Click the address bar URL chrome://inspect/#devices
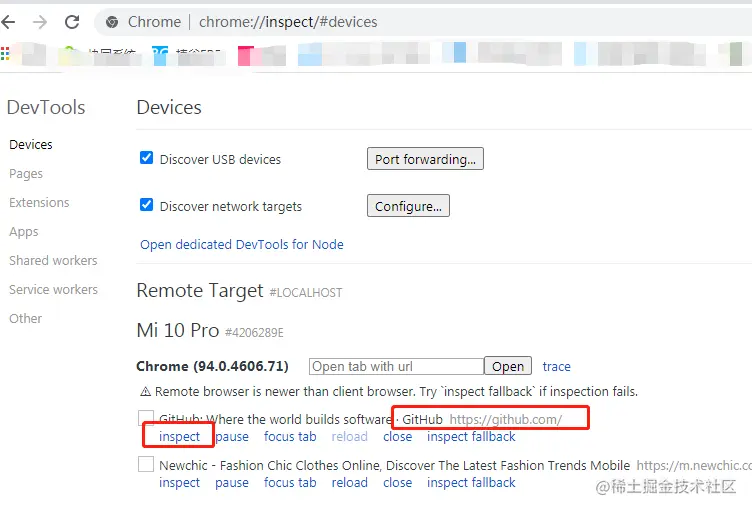Viewport: 752px width, 511px height. pyautogui.click(x=288, y=22)
